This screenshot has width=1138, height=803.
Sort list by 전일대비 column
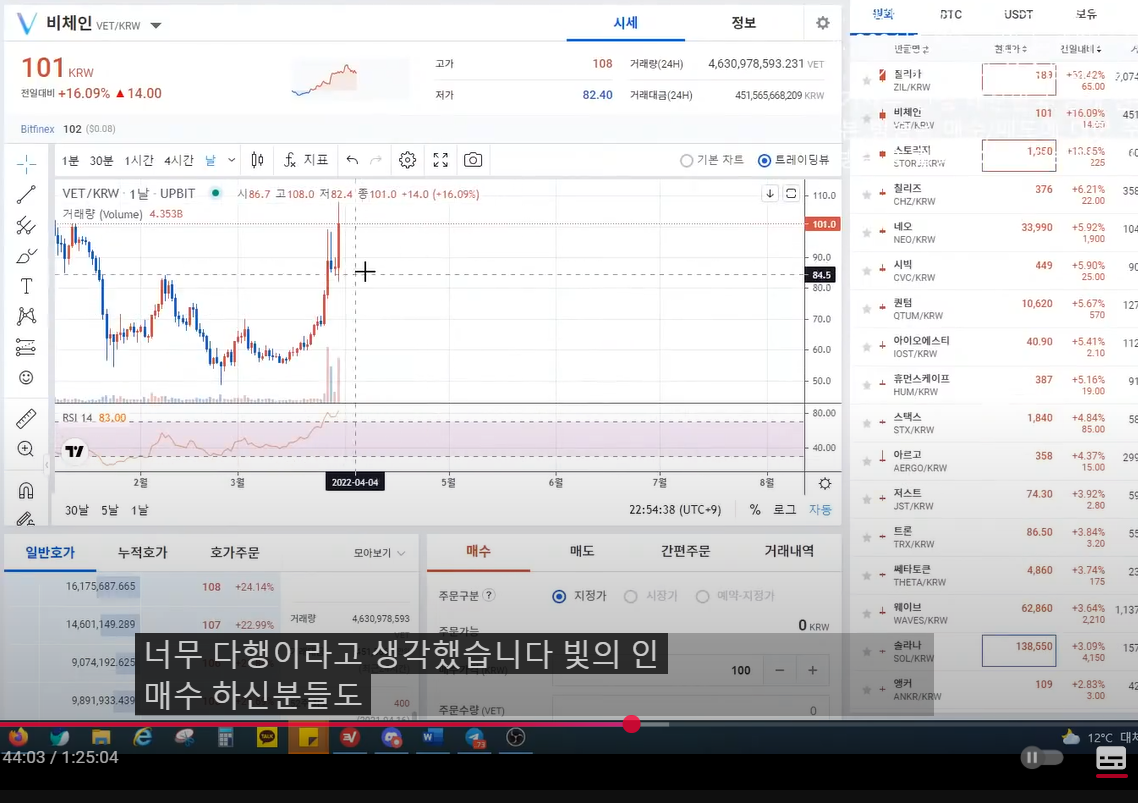[1080, 49]
